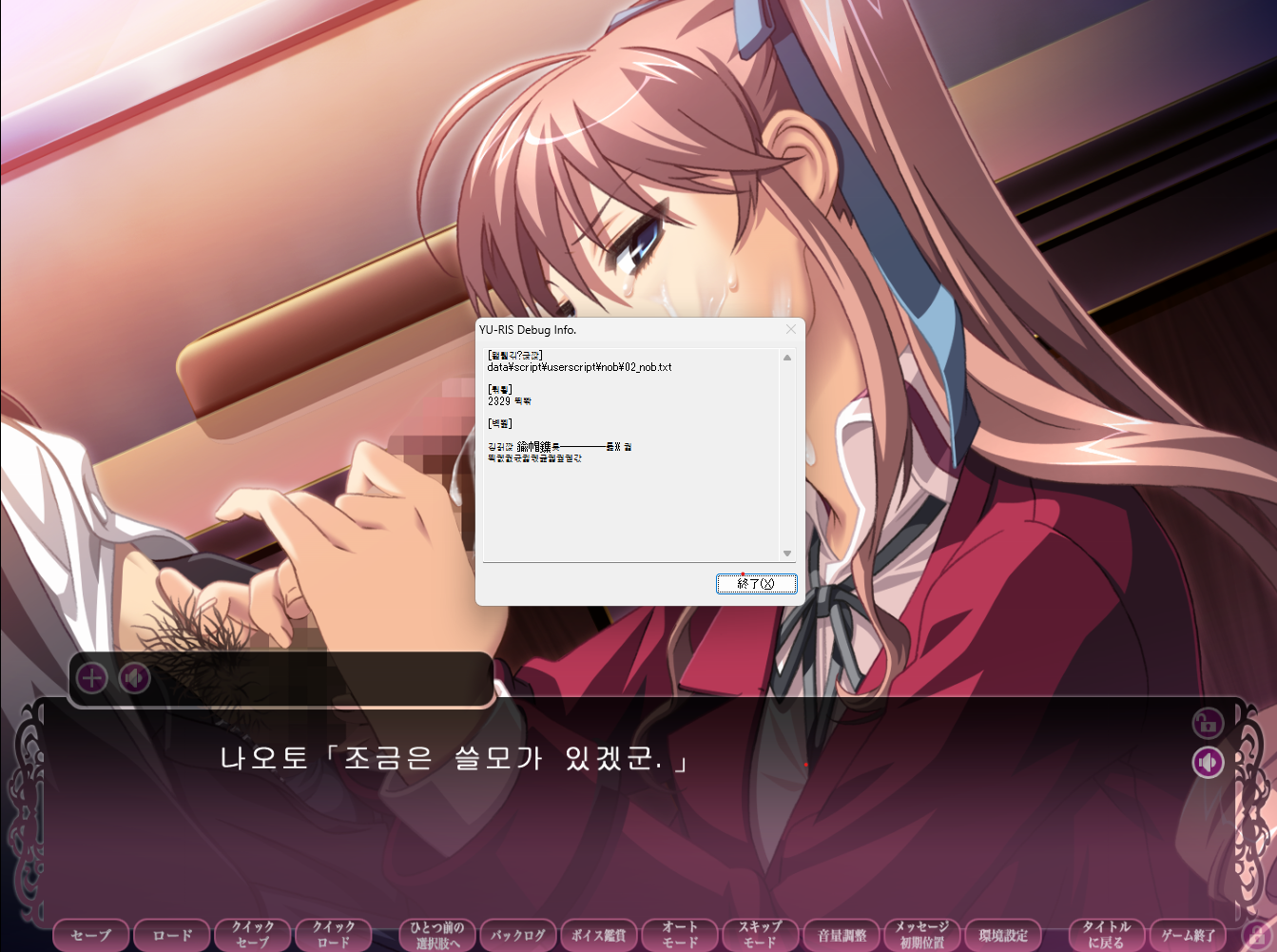1277x952 pixels.
Task: Open ボイス鑑賞 voice viewer
Action: coord(599,935)
